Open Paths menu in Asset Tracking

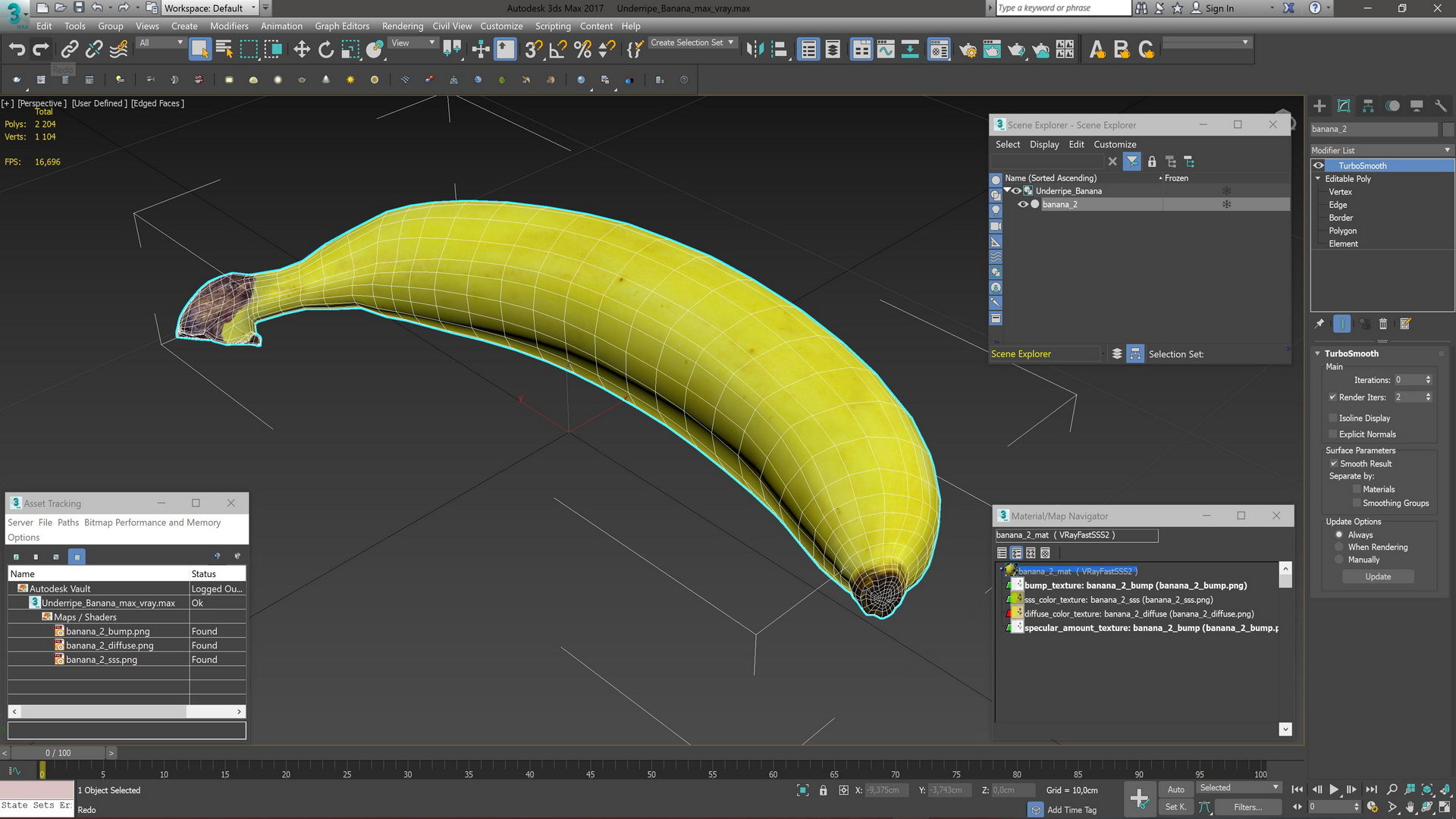pos(68,522)
